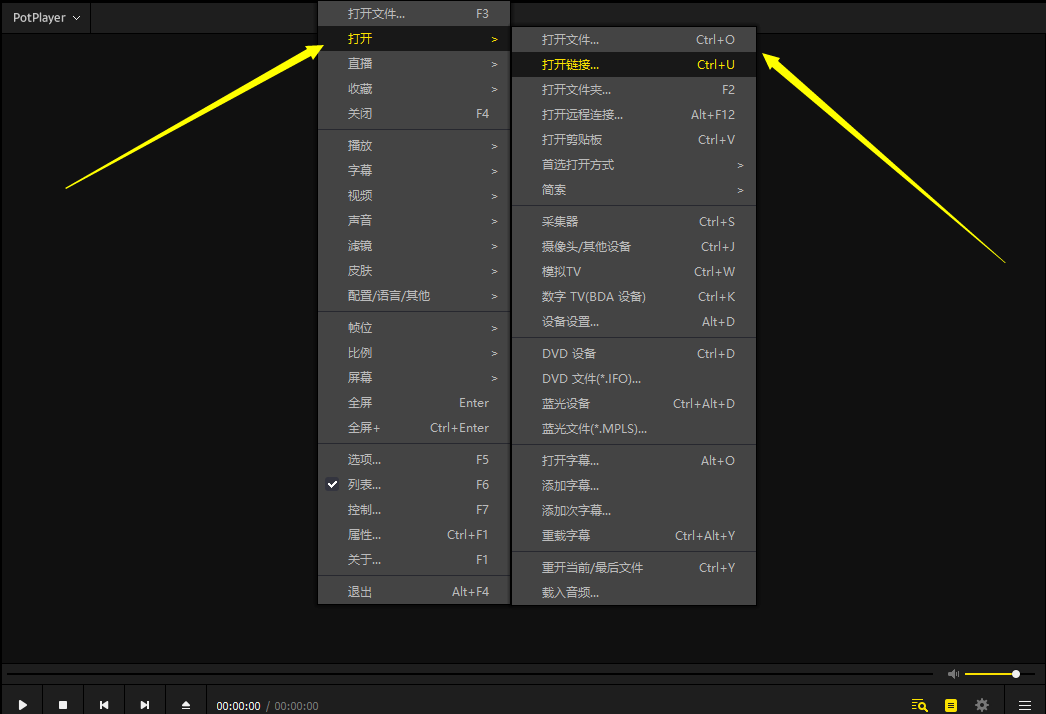
Task: Expand the PotPlayer title dropdown
Action: click(x=46, y=18)
